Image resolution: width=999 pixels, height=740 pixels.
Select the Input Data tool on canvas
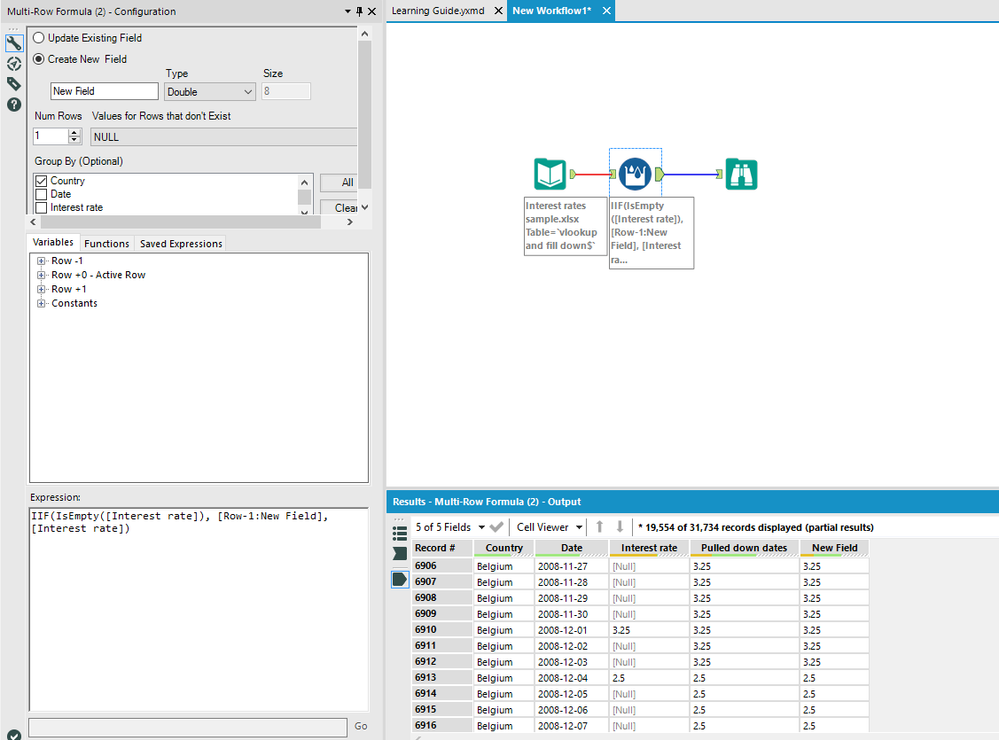549,174
